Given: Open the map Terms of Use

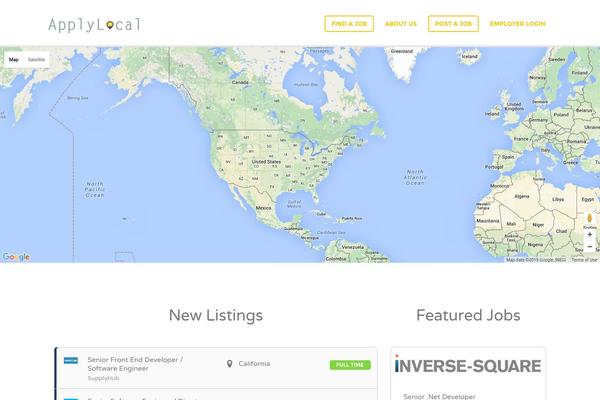Looking at the screenshot, I should pos(584,260).
